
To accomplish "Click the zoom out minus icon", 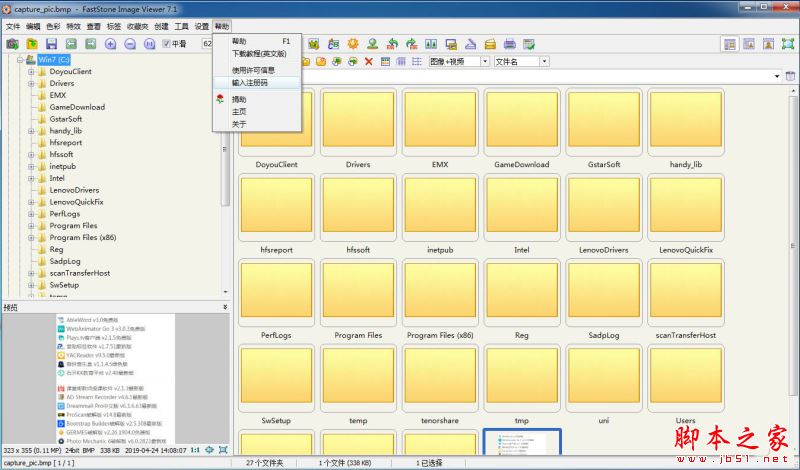I will [130, 44].
